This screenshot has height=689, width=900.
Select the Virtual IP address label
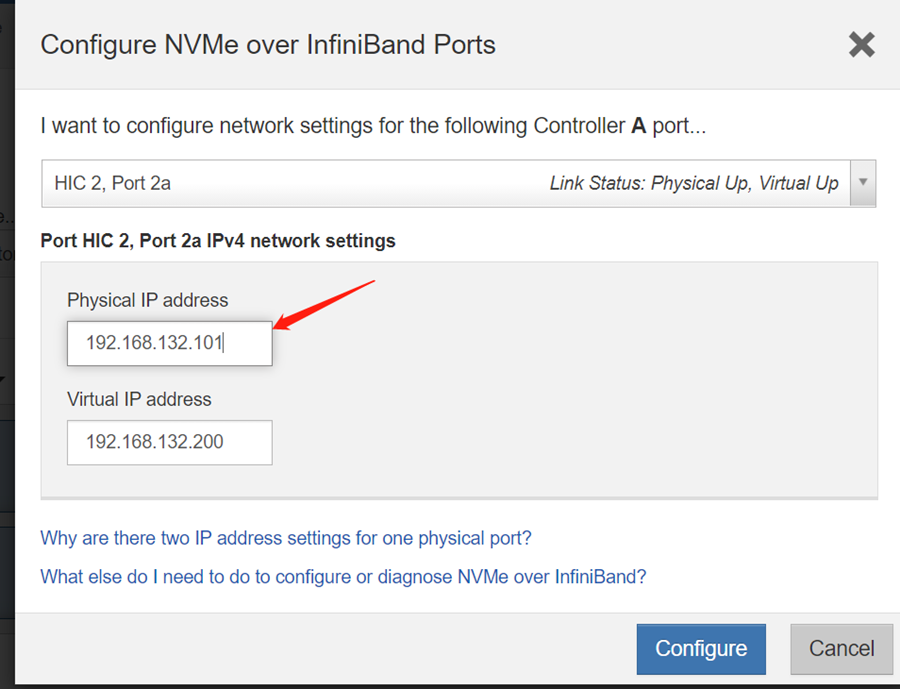pyautogui.click(x=139, y=400)
